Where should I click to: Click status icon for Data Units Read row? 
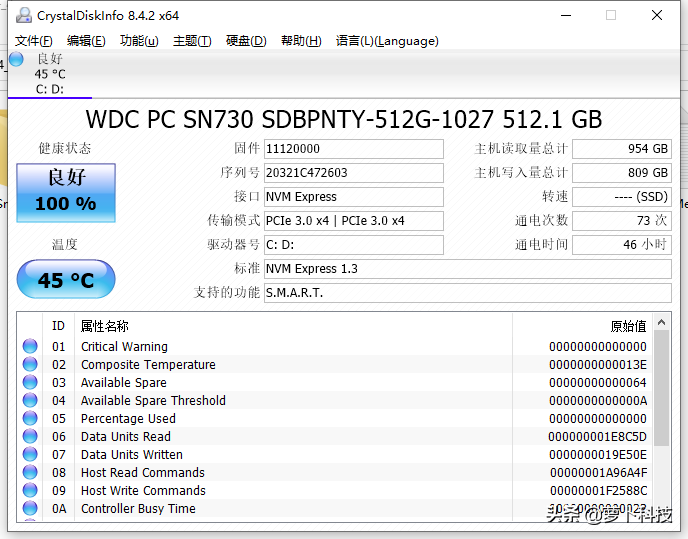[x=30, y=436]
